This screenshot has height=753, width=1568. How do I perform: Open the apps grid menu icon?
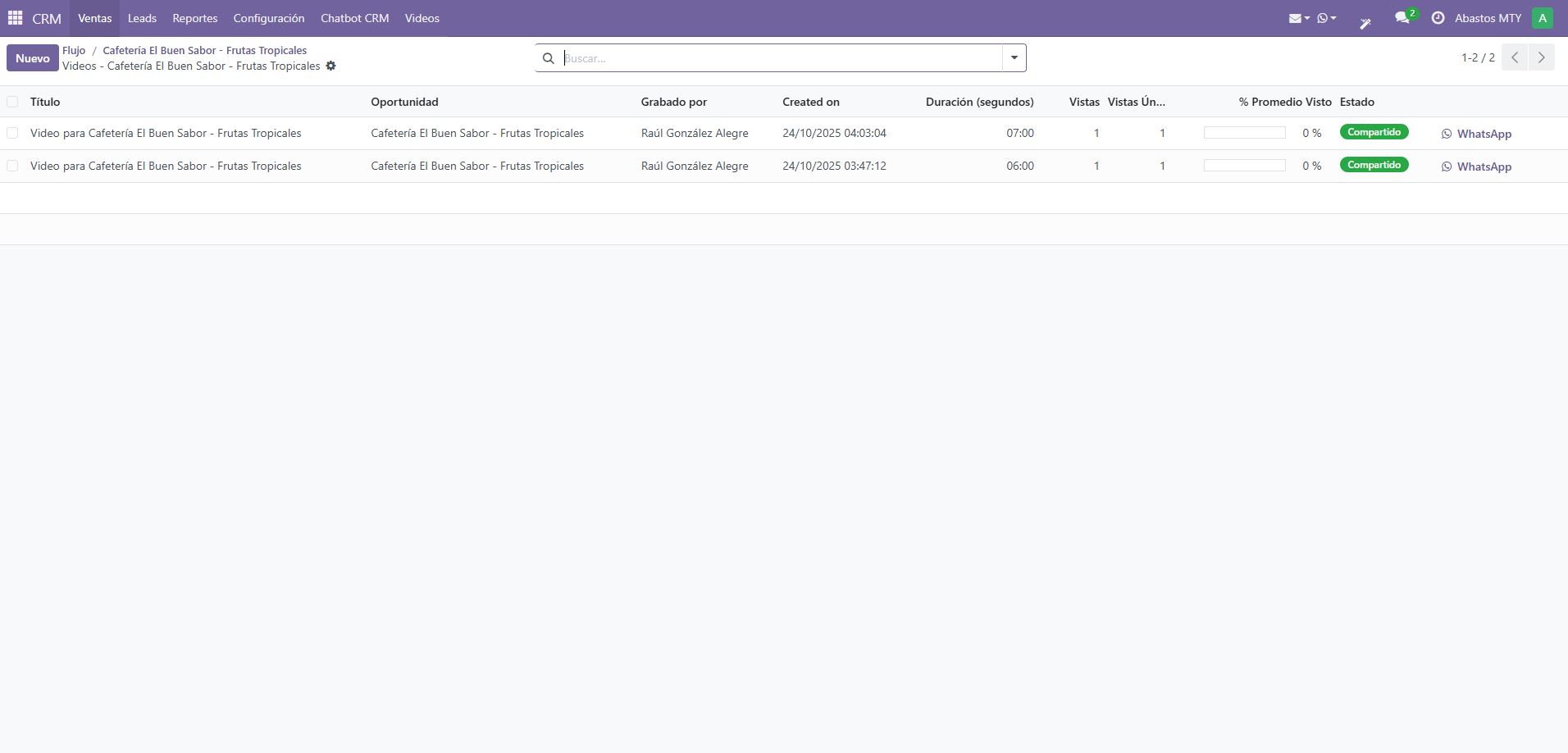tap(15, 18)
